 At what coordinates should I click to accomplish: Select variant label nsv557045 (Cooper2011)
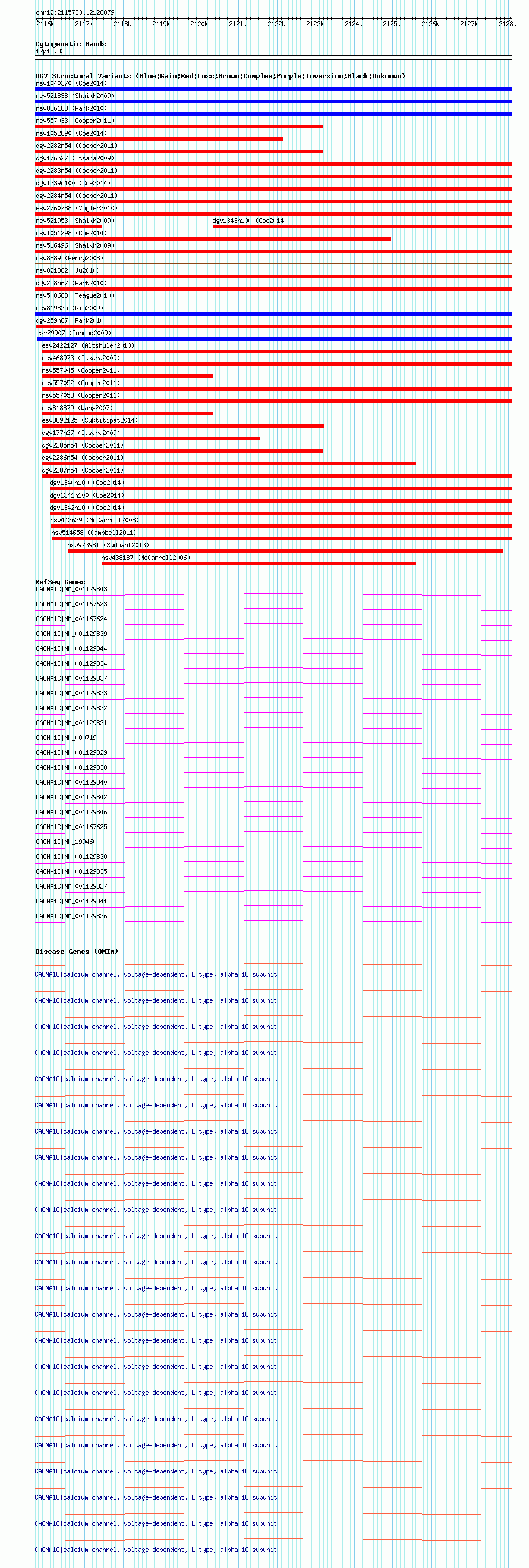[x=81, y=370]
